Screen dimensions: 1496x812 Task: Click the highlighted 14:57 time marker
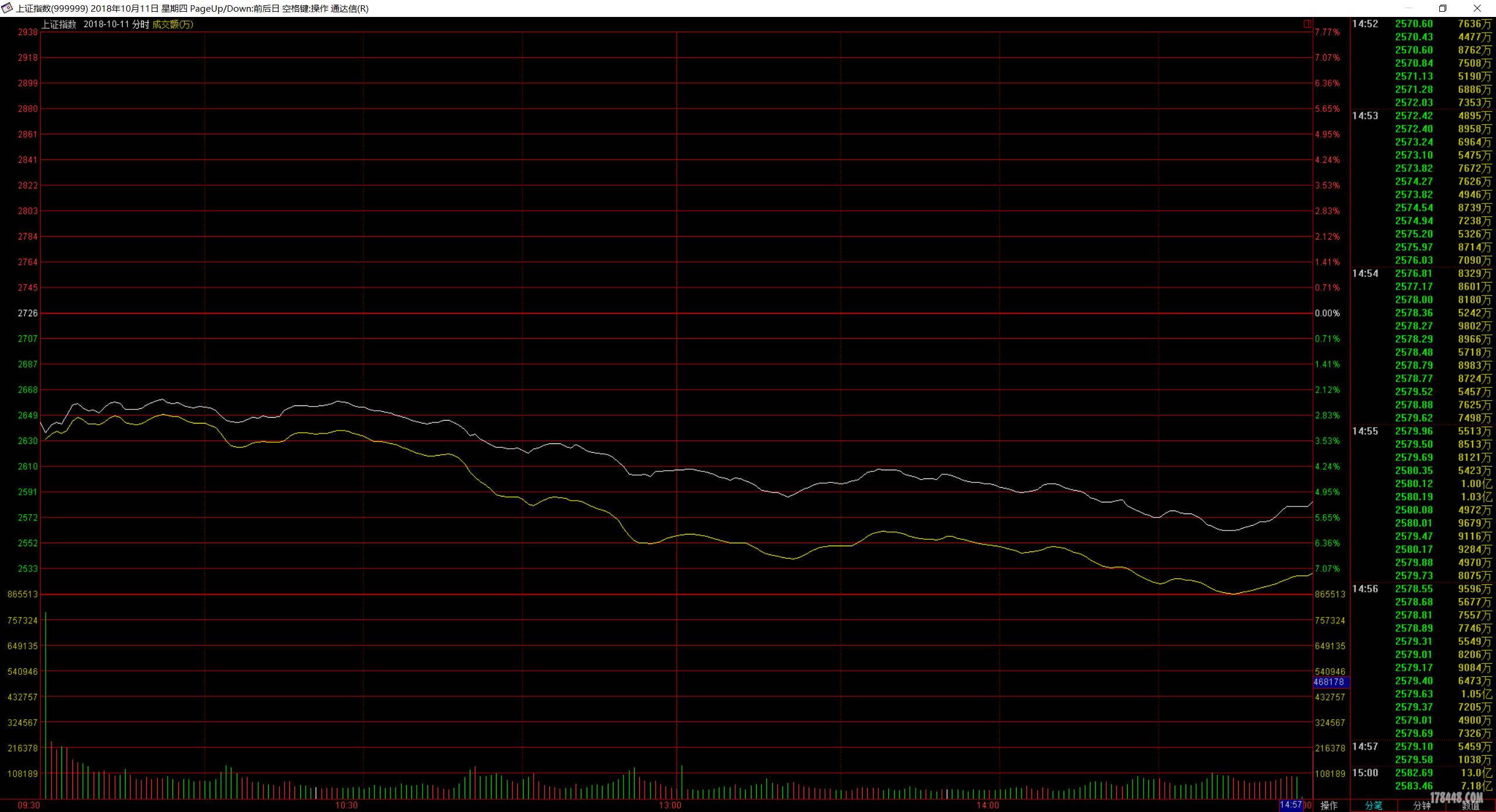(1291, 805)
